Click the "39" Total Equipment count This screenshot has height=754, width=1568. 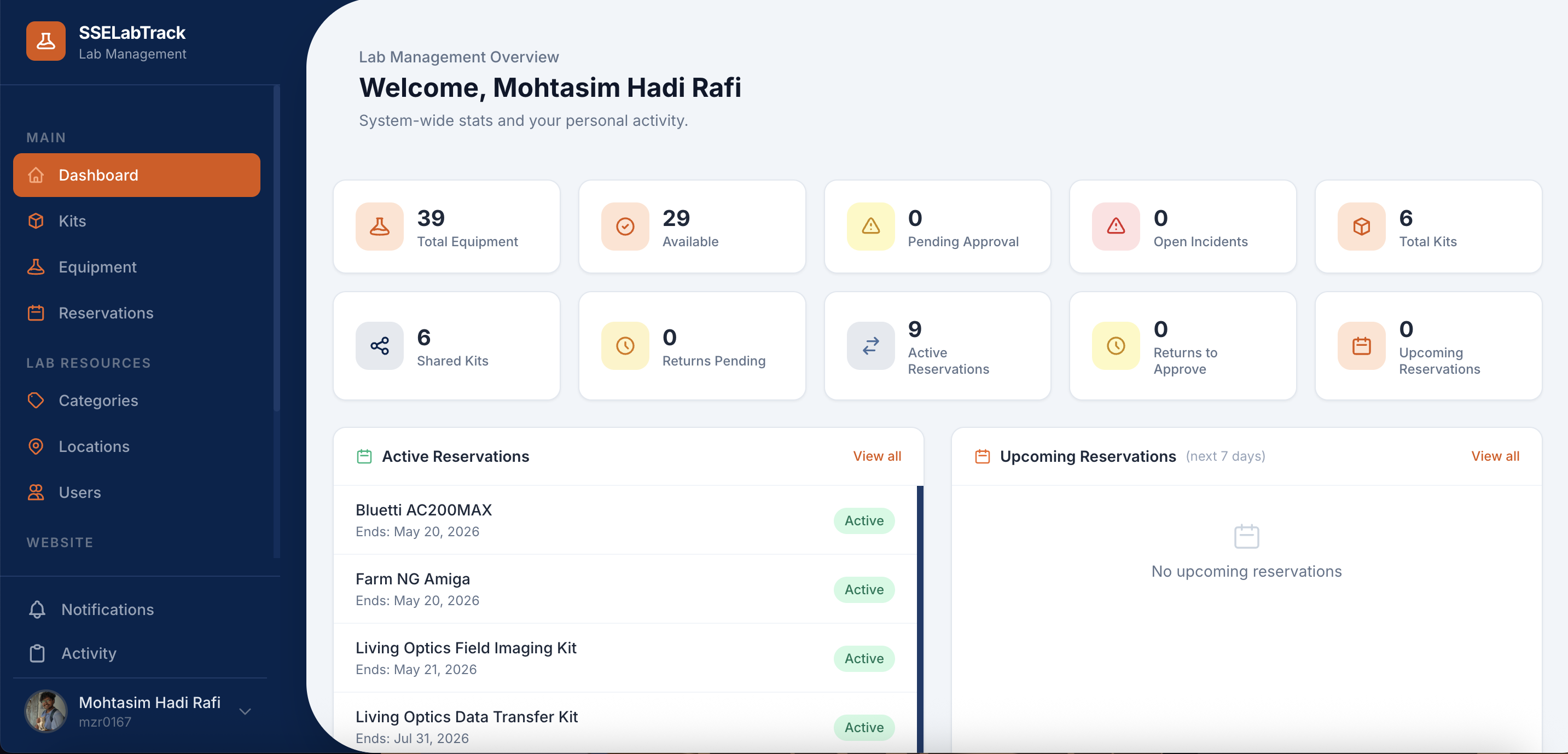pos(431,218)
